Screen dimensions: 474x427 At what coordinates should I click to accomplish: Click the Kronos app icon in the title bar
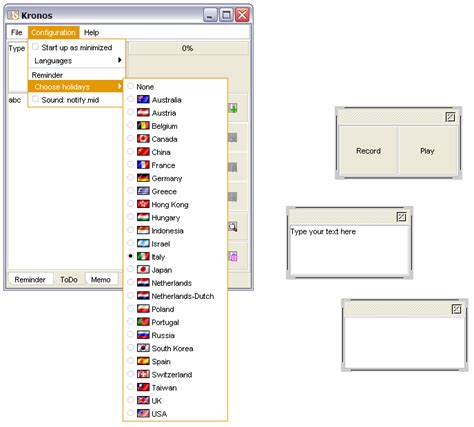[13, 15]
